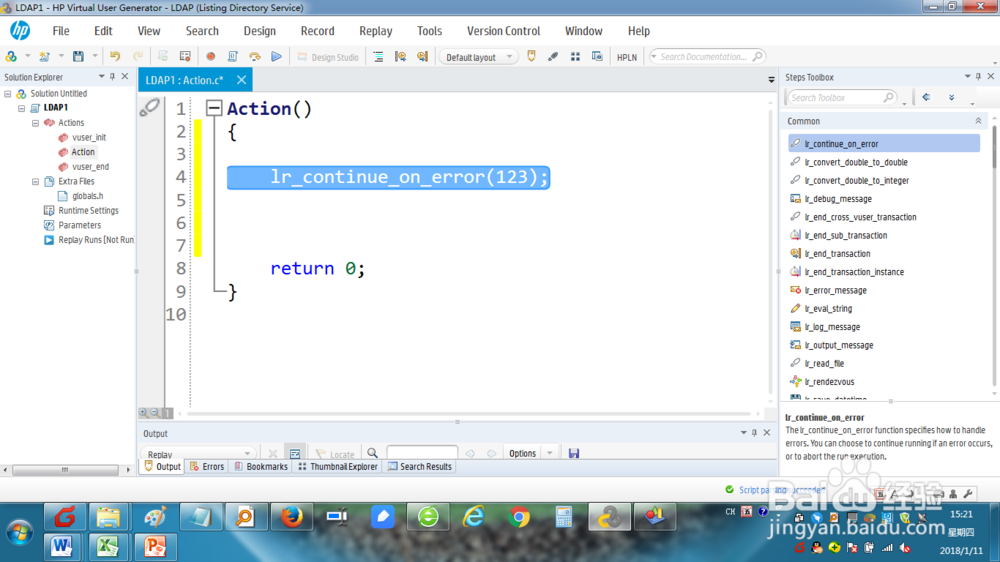Collapse the Actions folder node
This screenshot has height=562, width=1000.
(x=36, y=123)
